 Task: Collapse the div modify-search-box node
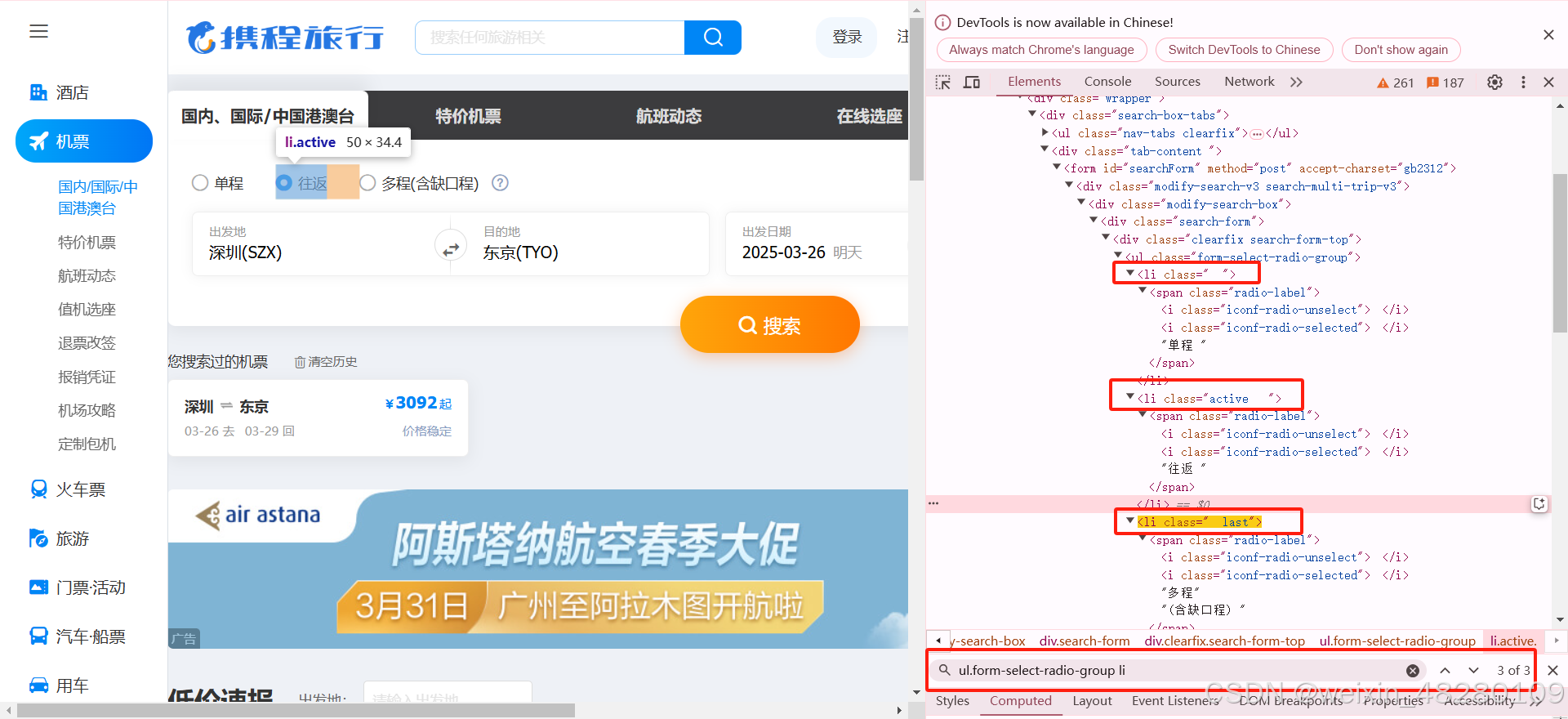pos(1081,203)
